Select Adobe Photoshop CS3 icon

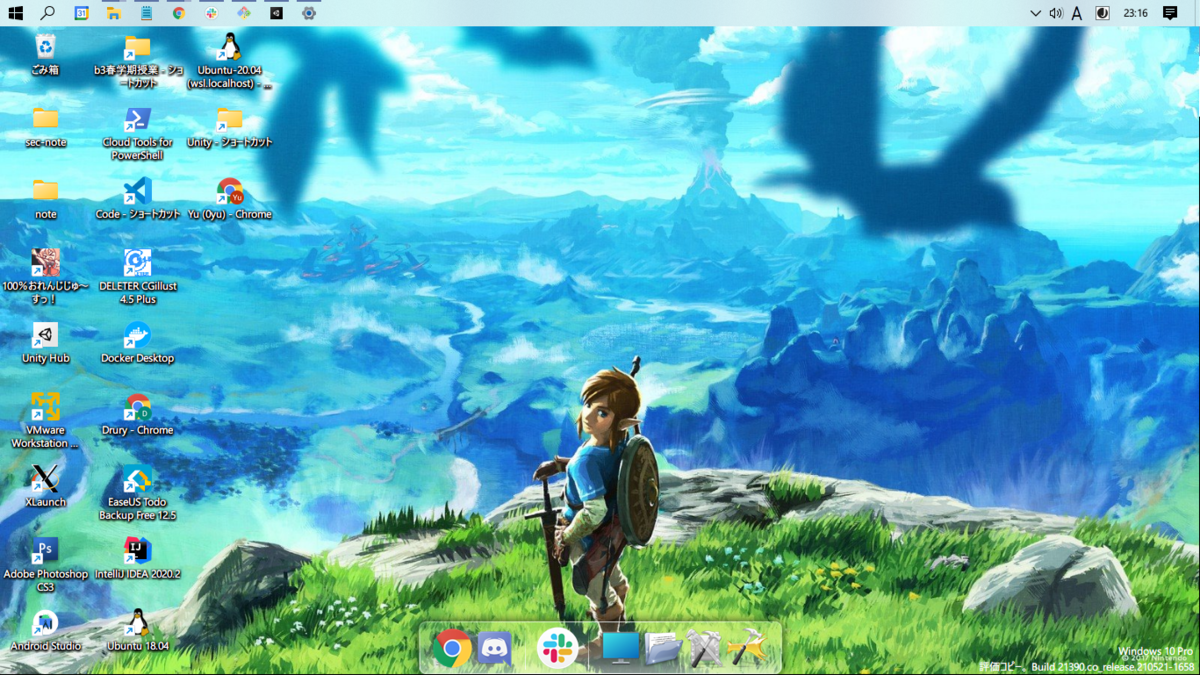(45, 564)
